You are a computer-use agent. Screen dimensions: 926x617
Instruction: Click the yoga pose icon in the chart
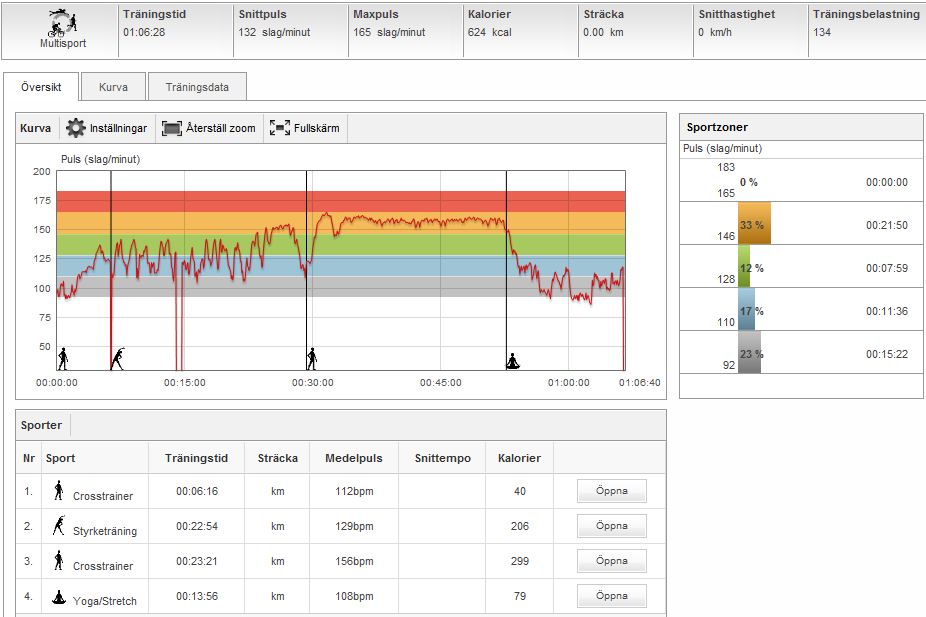(513, 360)
